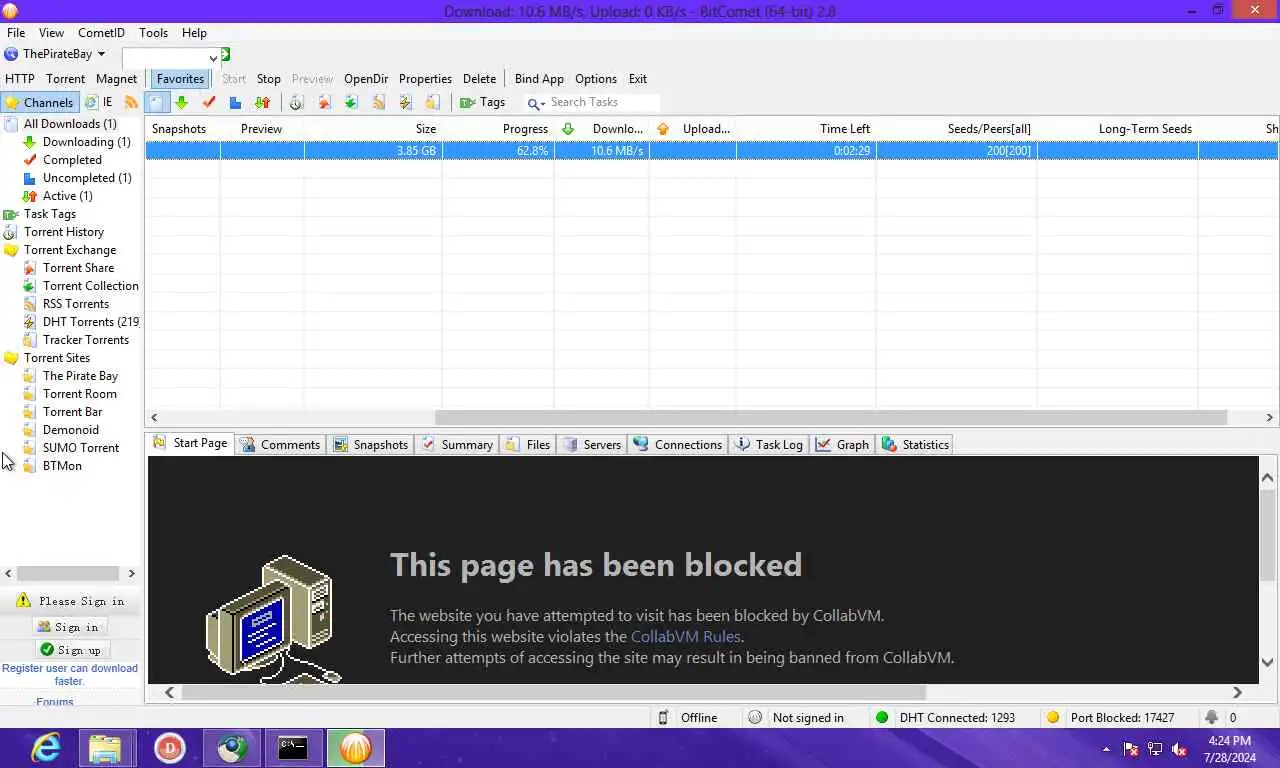Screen dimensions: 1280x768
Task: Open the CometID menu
Action: [101, 33]
